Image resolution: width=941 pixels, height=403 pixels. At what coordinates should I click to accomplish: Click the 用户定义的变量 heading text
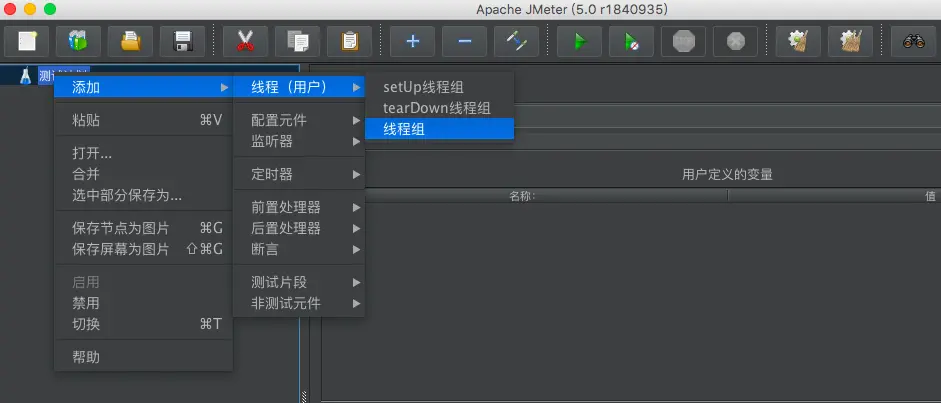(x=727, y=175)
